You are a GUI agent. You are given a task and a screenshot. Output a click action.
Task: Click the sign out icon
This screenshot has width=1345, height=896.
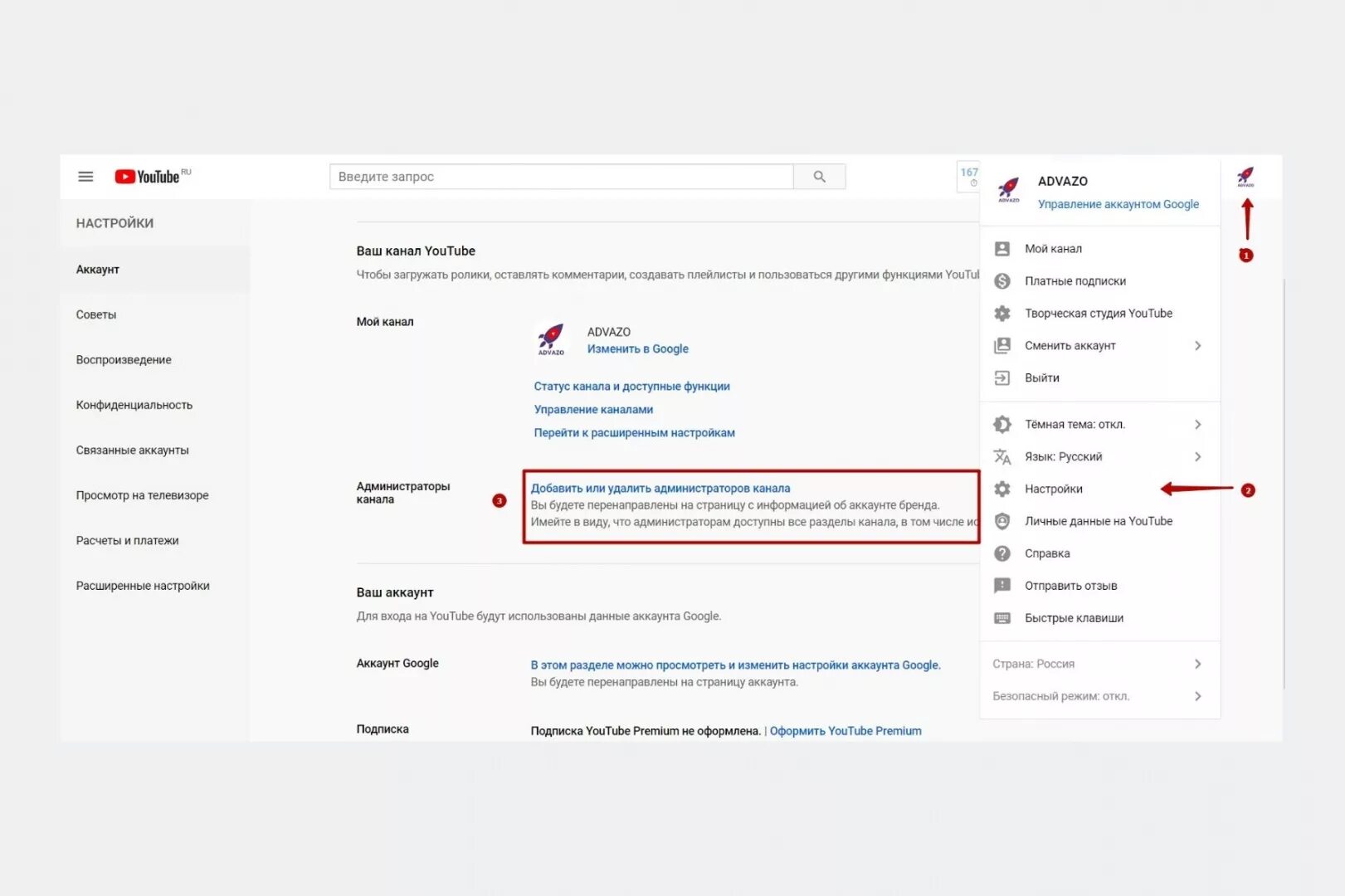(x=1002, y=378)
